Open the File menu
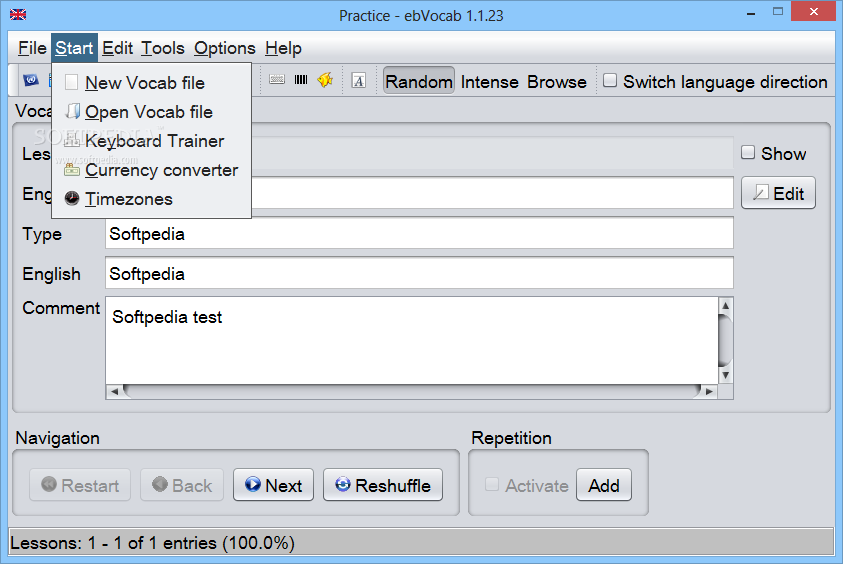This screenshot has height=564, width=843. (x=32, y=48)
